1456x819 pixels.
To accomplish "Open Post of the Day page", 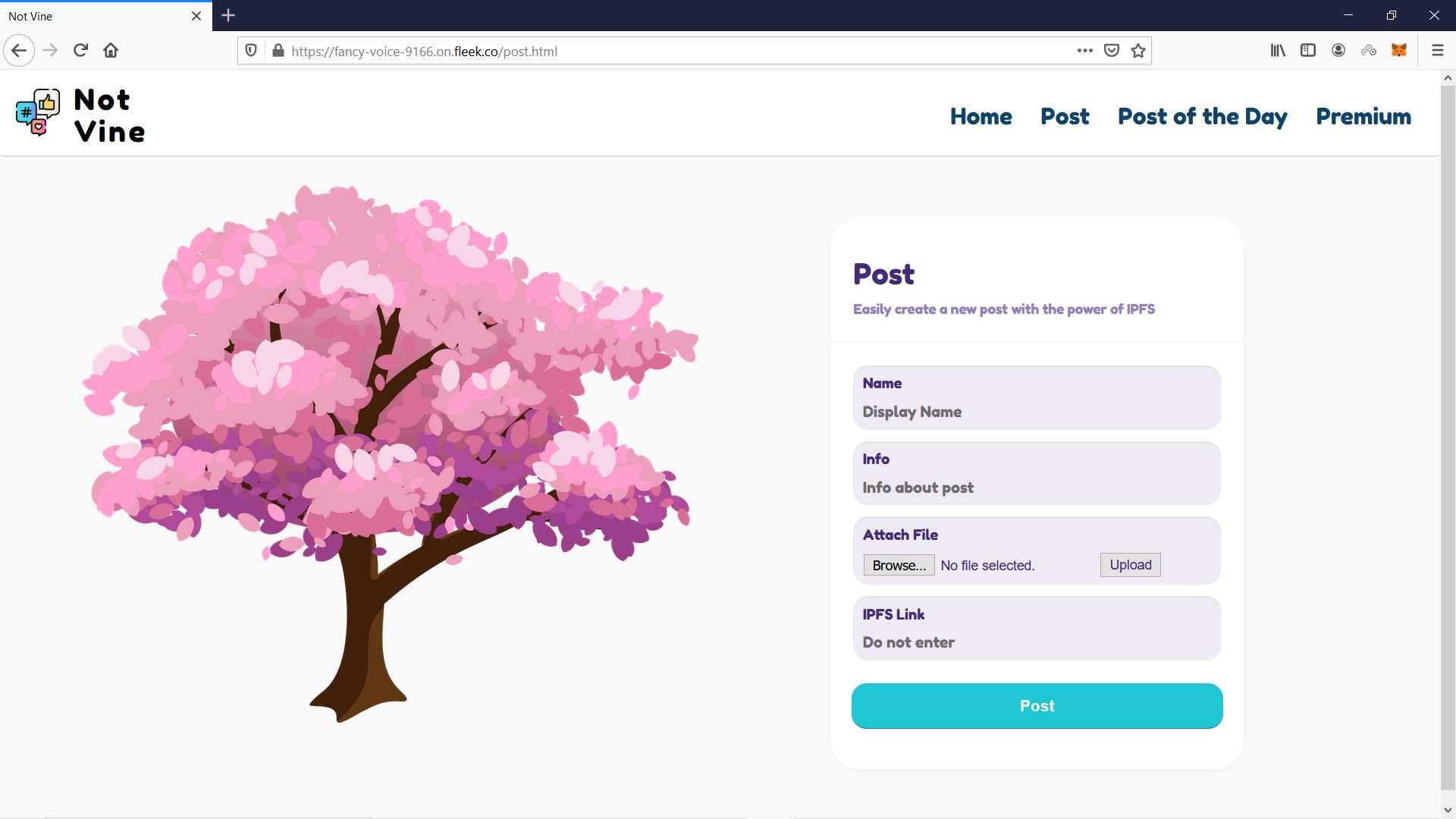I will pos(1203,117).
